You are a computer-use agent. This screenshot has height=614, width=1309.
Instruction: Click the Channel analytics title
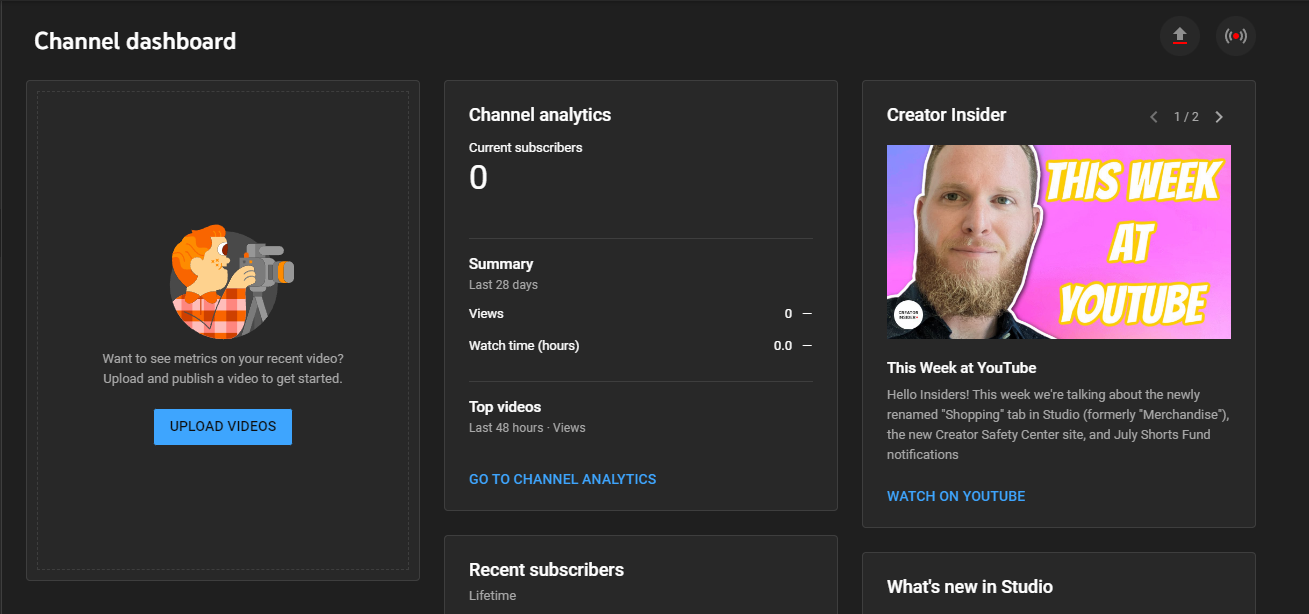tap(540, 115)
